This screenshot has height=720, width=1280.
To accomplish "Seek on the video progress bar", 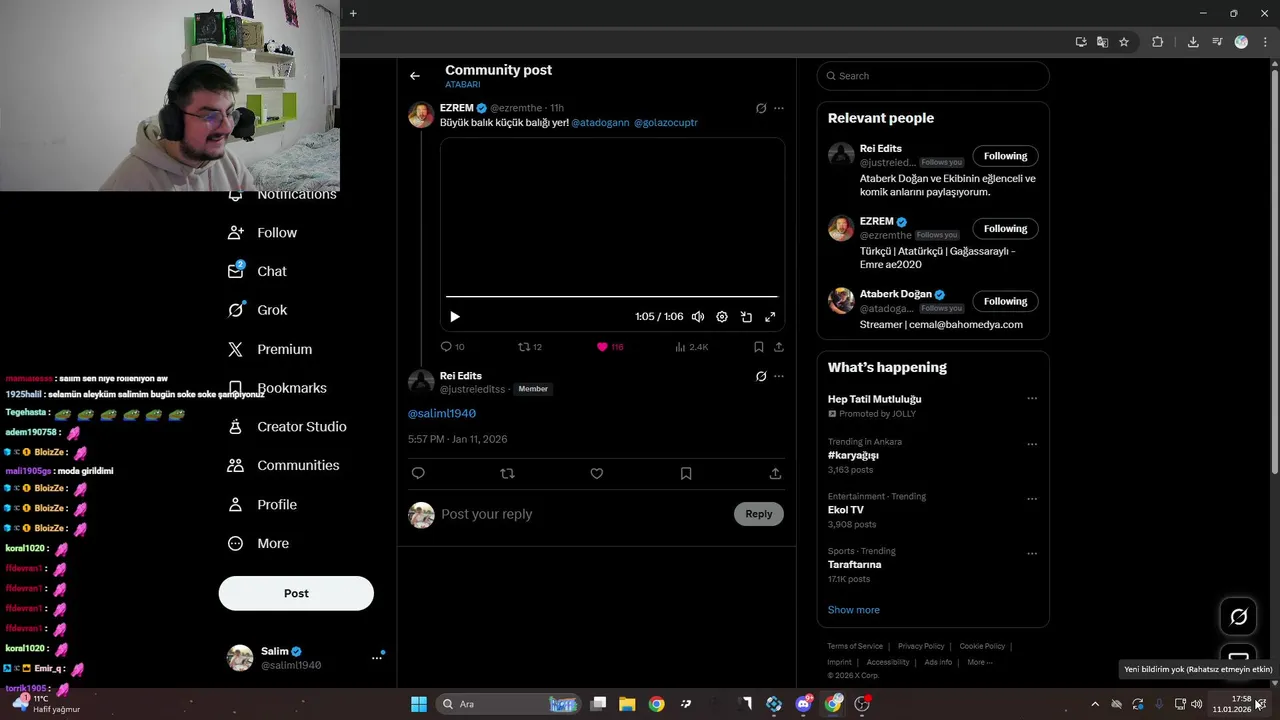I will point(612,296).
